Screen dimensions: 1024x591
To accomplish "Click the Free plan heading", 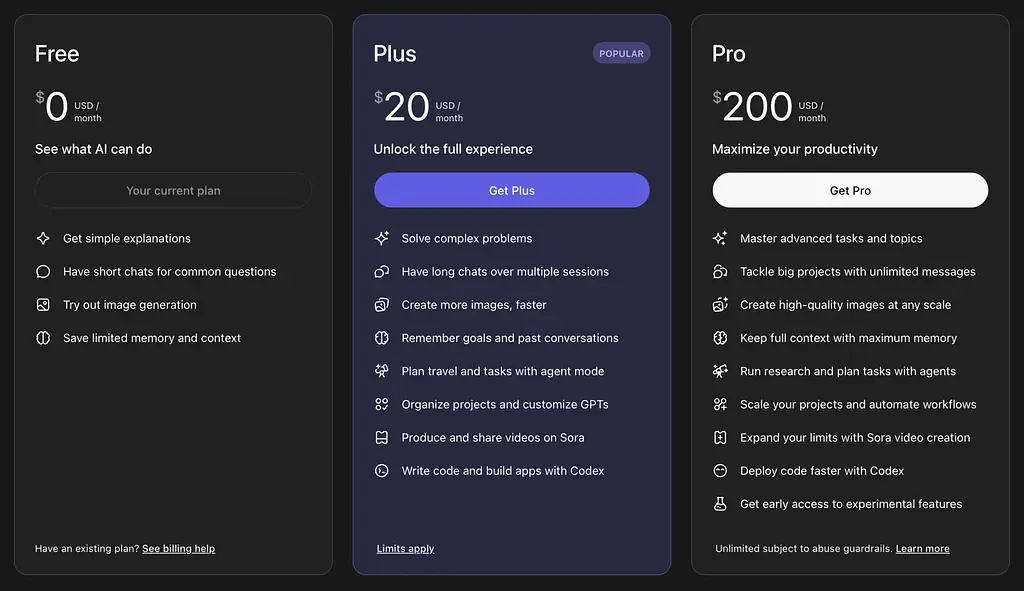I will pos(57,54).
